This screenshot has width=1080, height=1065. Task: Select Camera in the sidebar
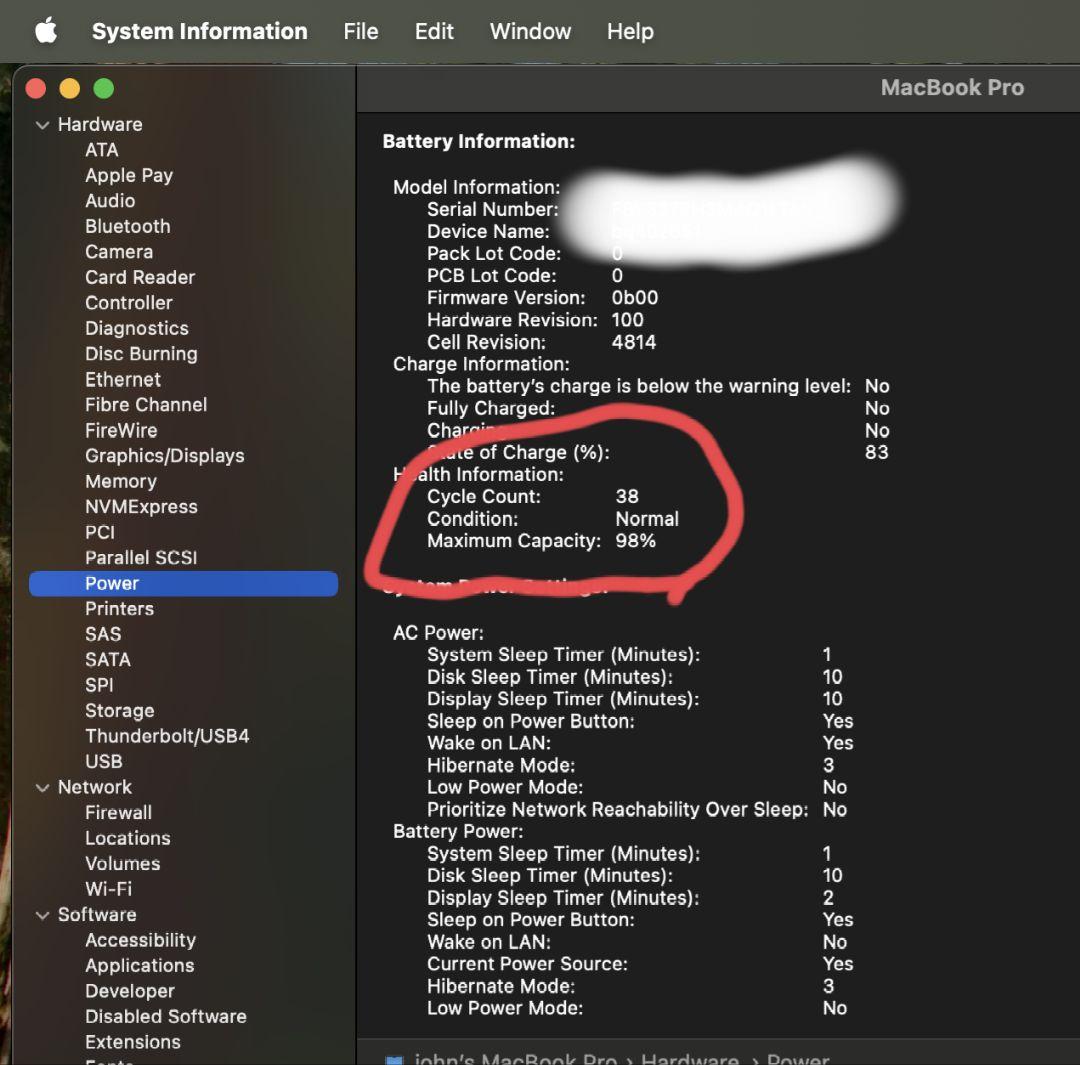tap(119, 252)
